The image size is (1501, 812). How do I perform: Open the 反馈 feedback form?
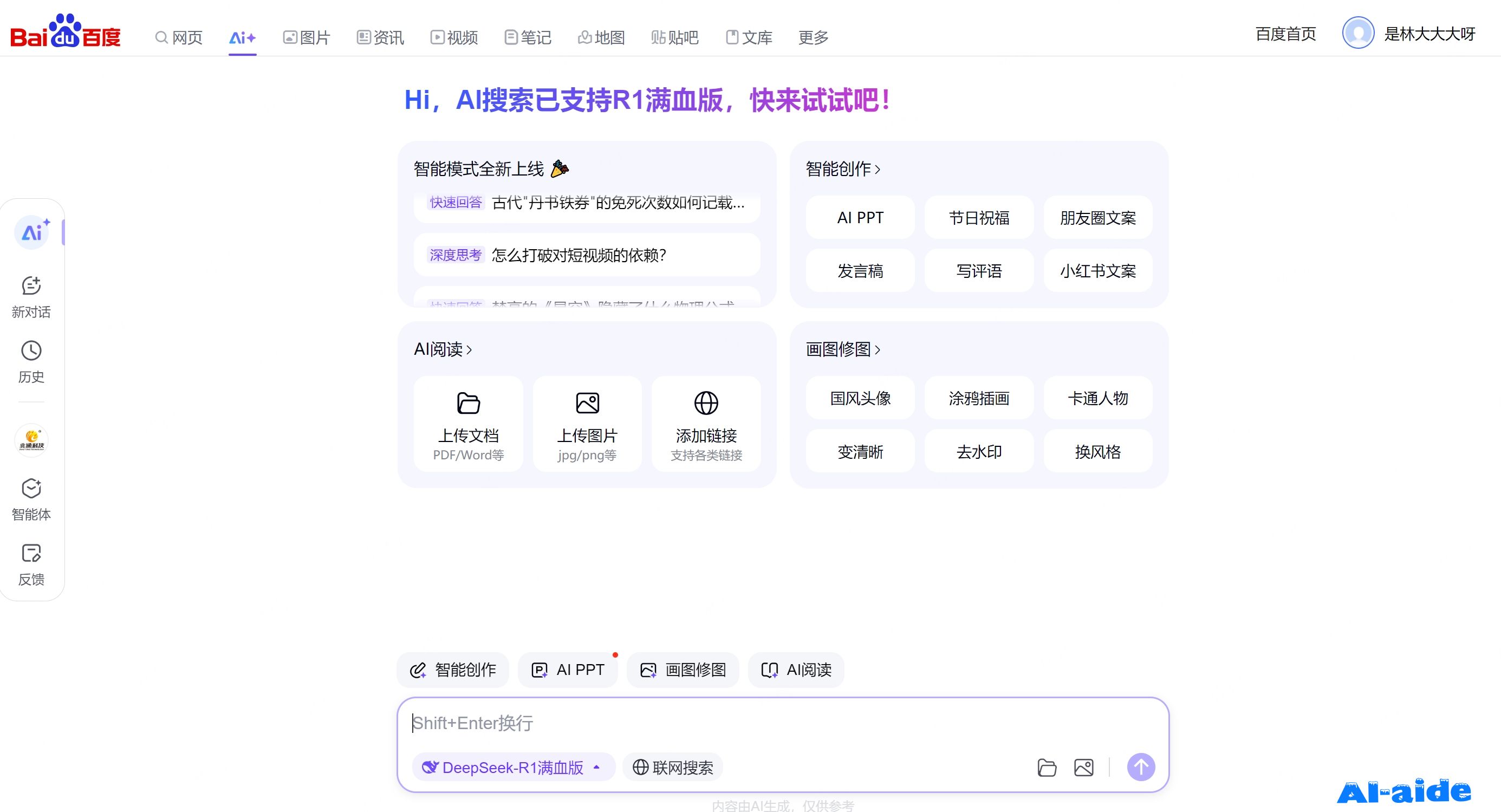(31, 564)
